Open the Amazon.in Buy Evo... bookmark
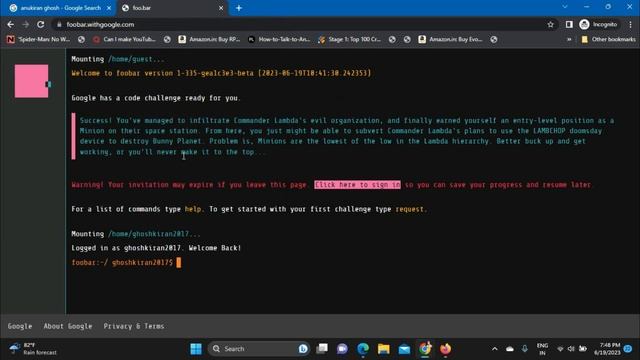 tap(451, 39)
